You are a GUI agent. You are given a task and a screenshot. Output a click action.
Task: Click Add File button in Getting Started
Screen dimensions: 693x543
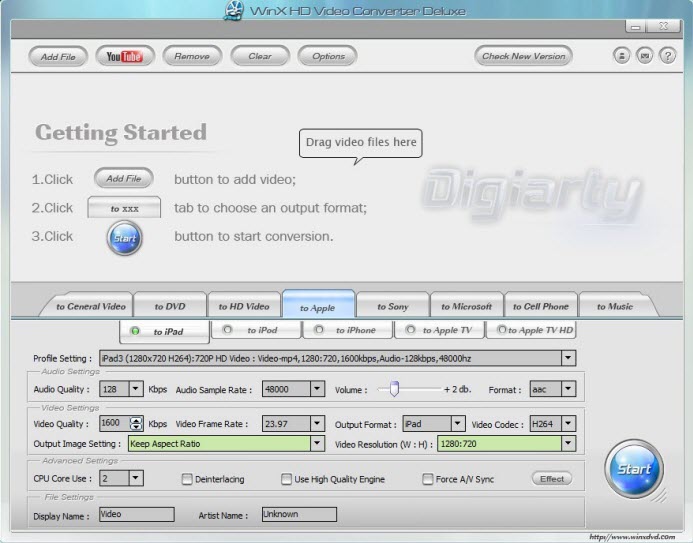click(124, 178)
